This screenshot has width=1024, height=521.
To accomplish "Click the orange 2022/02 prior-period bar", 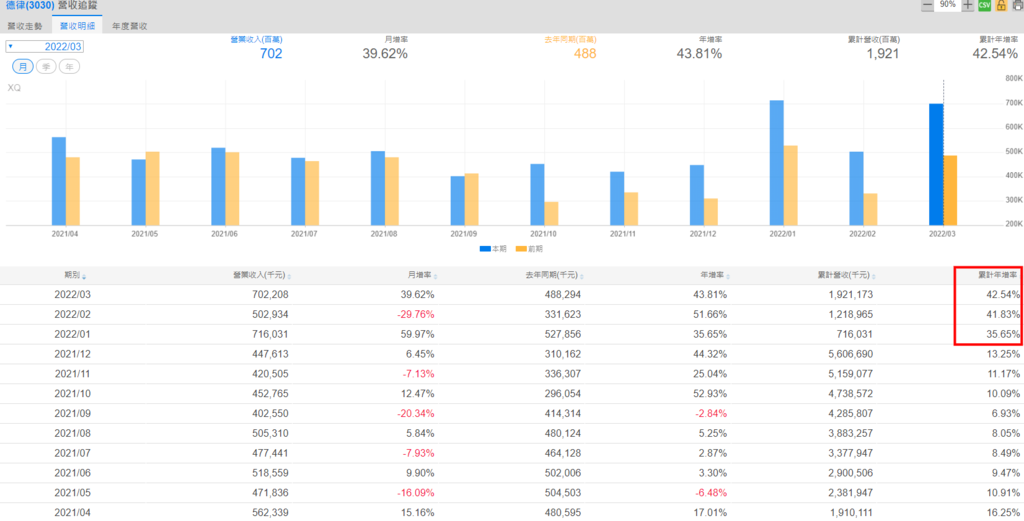I will pyautogui.click(x=870, y=210).
